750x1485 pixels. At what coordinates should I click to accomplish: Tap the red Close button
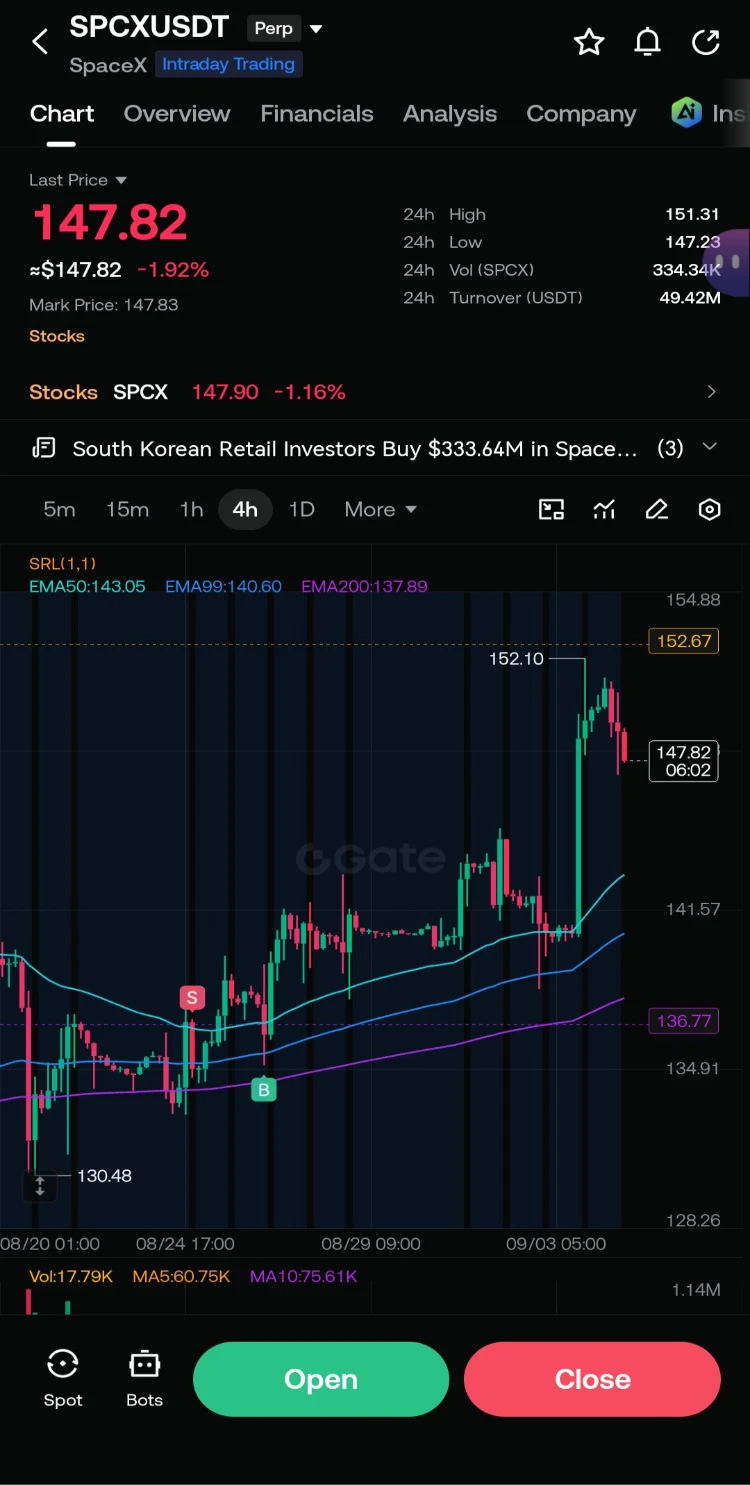[592, 1379]
